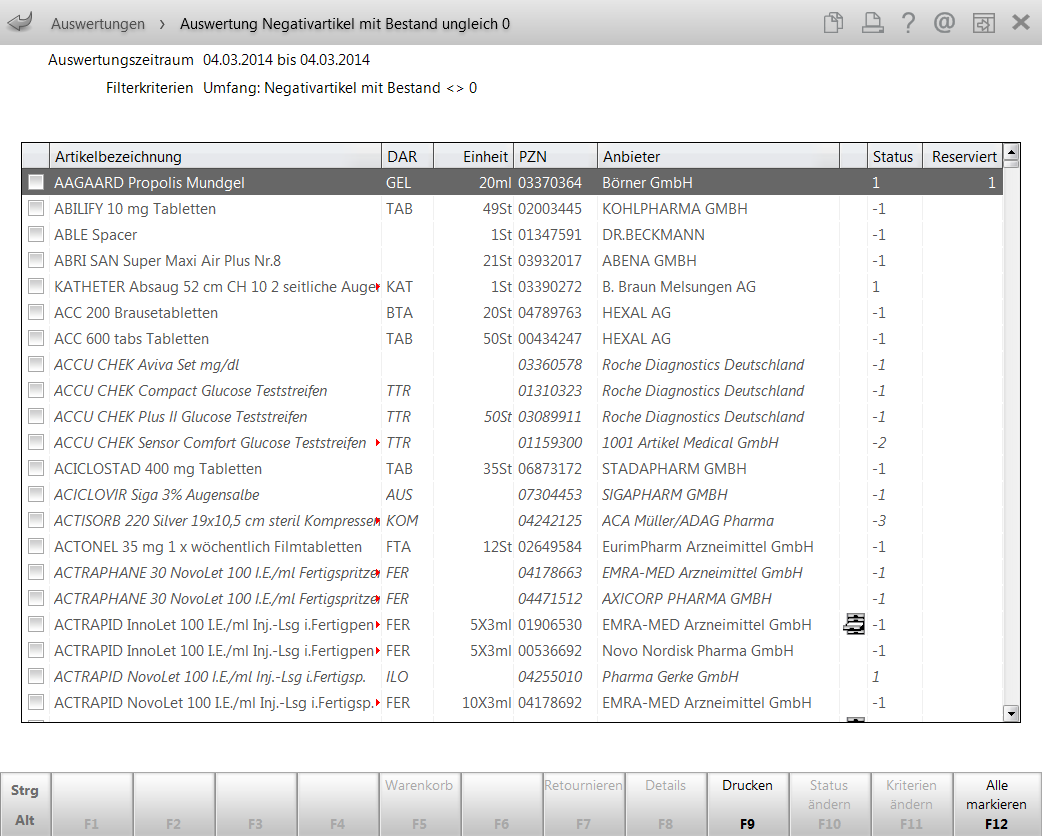
Task: Click the copy/clipboard icon in header
Action: pyautogui.click(x=833, y=23)
